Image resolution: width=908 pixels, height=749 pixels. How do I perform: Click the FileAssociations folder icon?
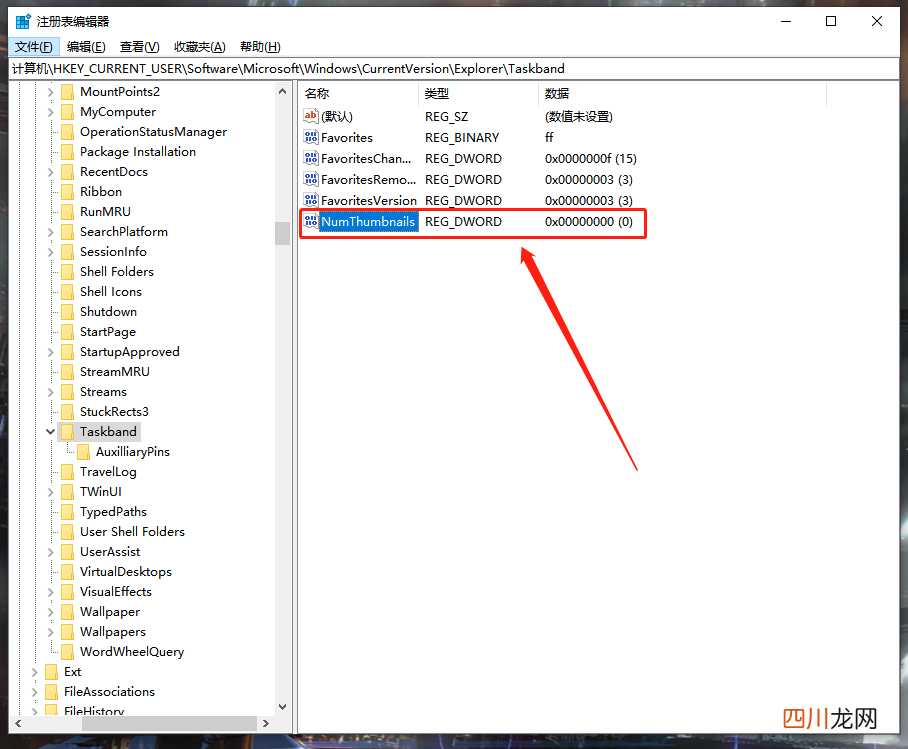[x=52, y=692]
